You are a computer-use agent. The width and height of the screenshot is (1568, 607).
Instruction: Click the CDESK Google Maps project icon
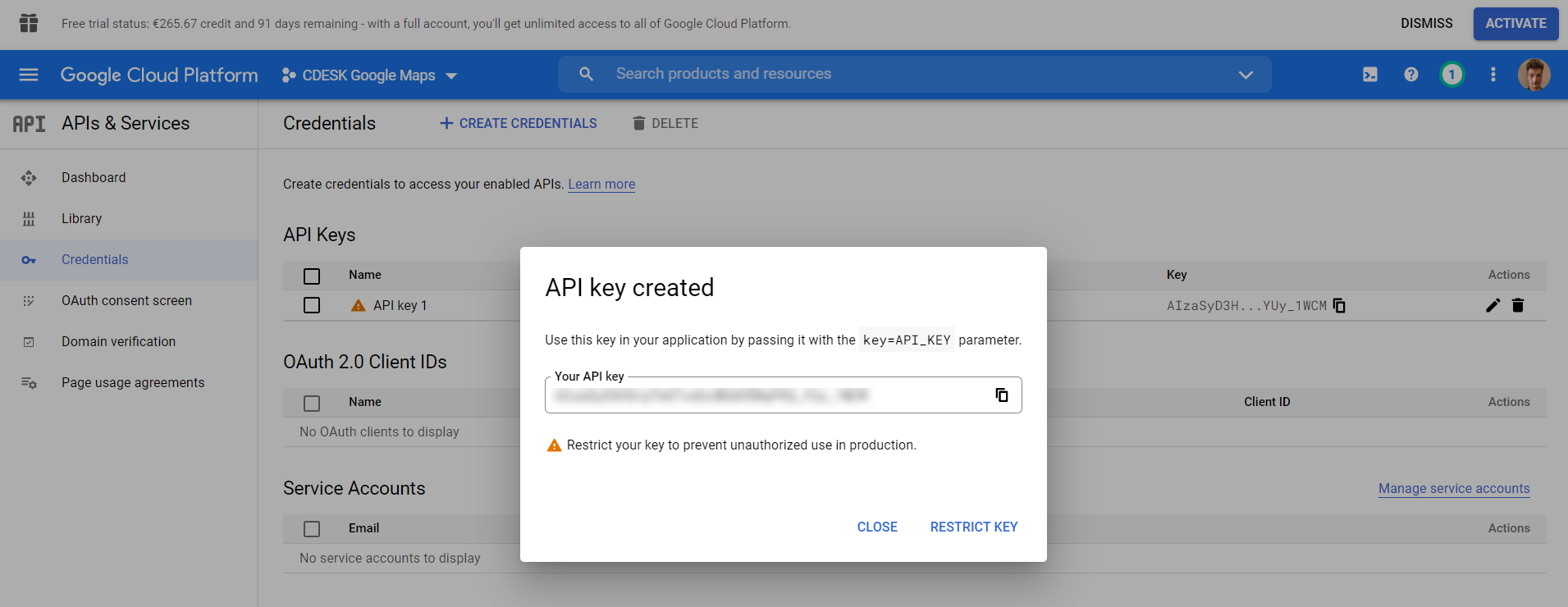pos(288,75)
